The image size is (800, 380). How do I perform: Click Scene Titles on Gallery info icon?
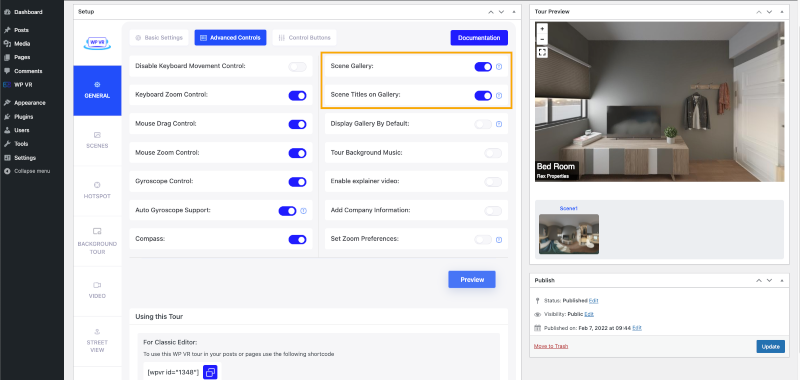tap(499, 95)
